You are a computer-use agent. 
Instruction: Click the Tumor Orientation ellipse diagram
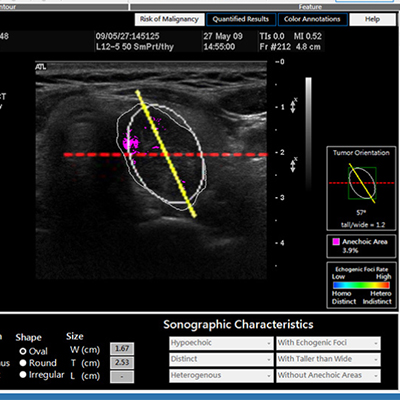(x=362, y=183)
